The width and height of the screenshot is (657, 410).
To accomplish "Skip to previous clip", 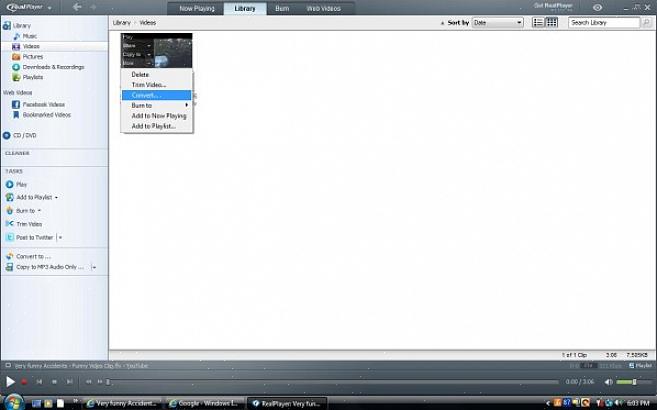I will tap(39, 382).
